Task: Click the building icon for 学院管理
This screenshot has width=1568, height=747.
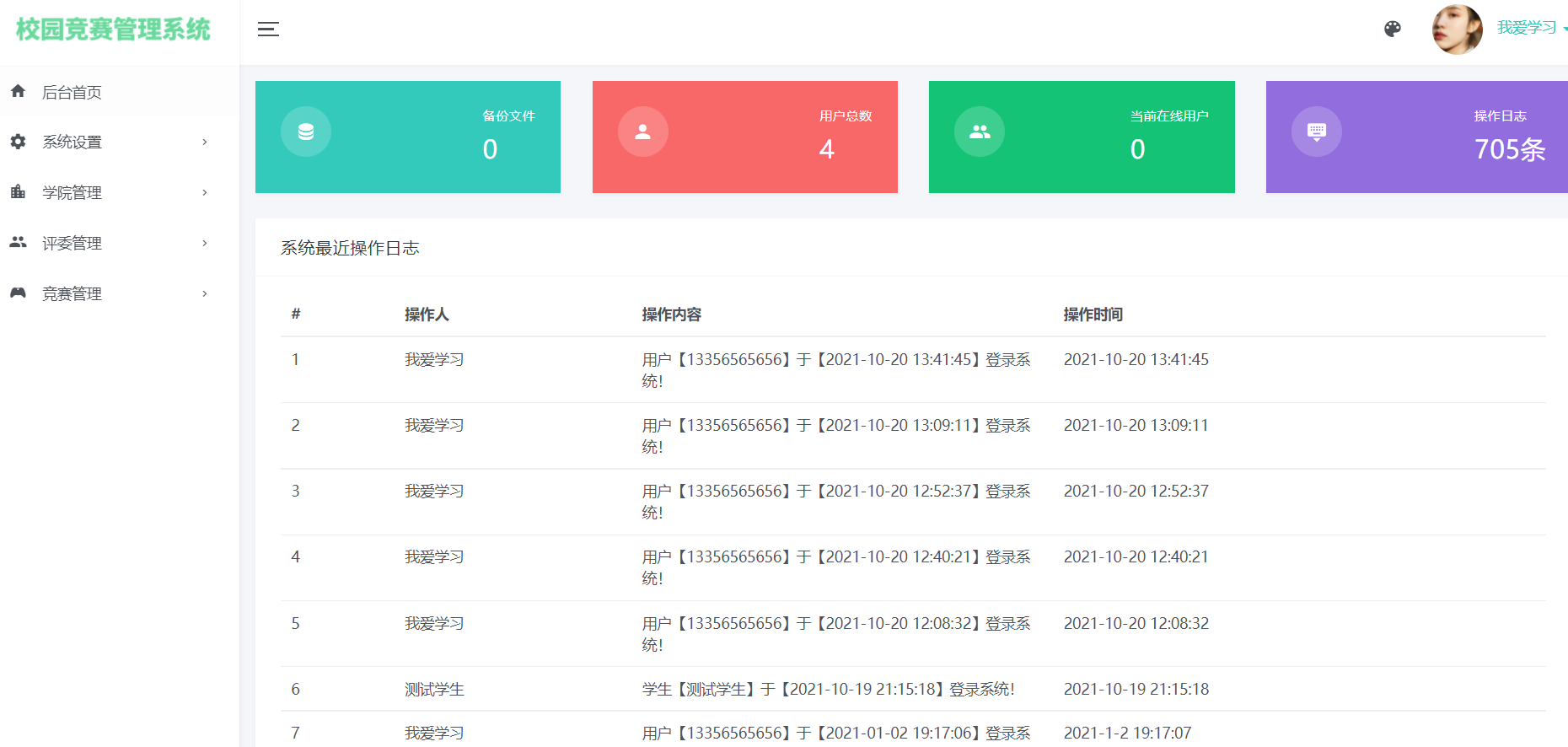Action: point(18,192)
